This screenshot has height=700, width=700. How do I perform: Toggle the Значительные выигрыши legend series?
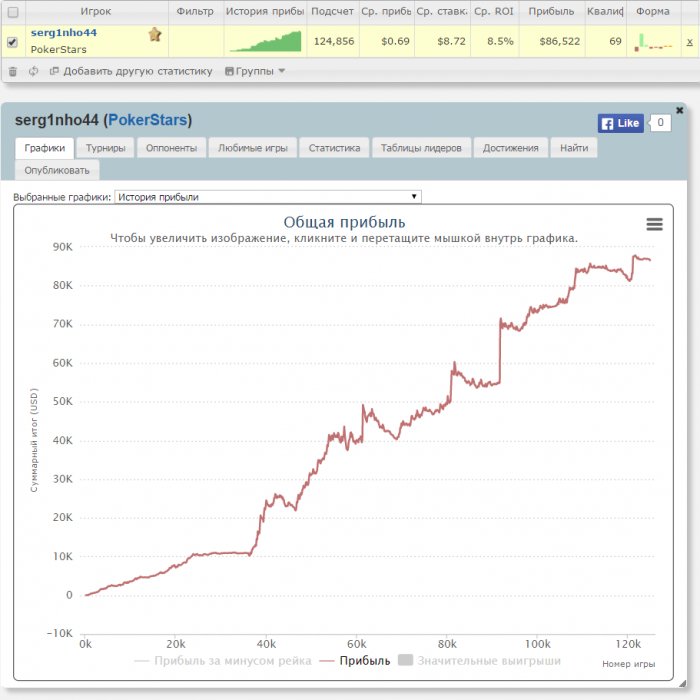click(x=479, y=660)
